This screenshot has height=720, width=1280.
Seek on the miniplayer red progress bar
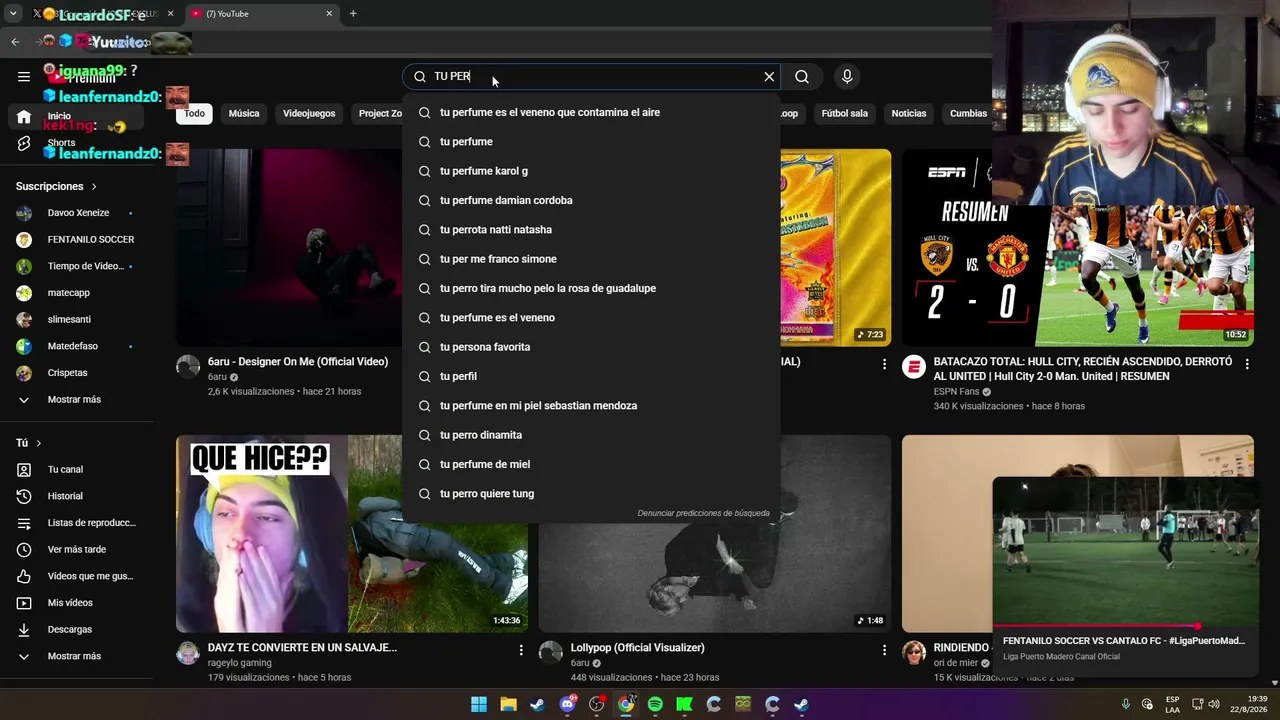1126,626
